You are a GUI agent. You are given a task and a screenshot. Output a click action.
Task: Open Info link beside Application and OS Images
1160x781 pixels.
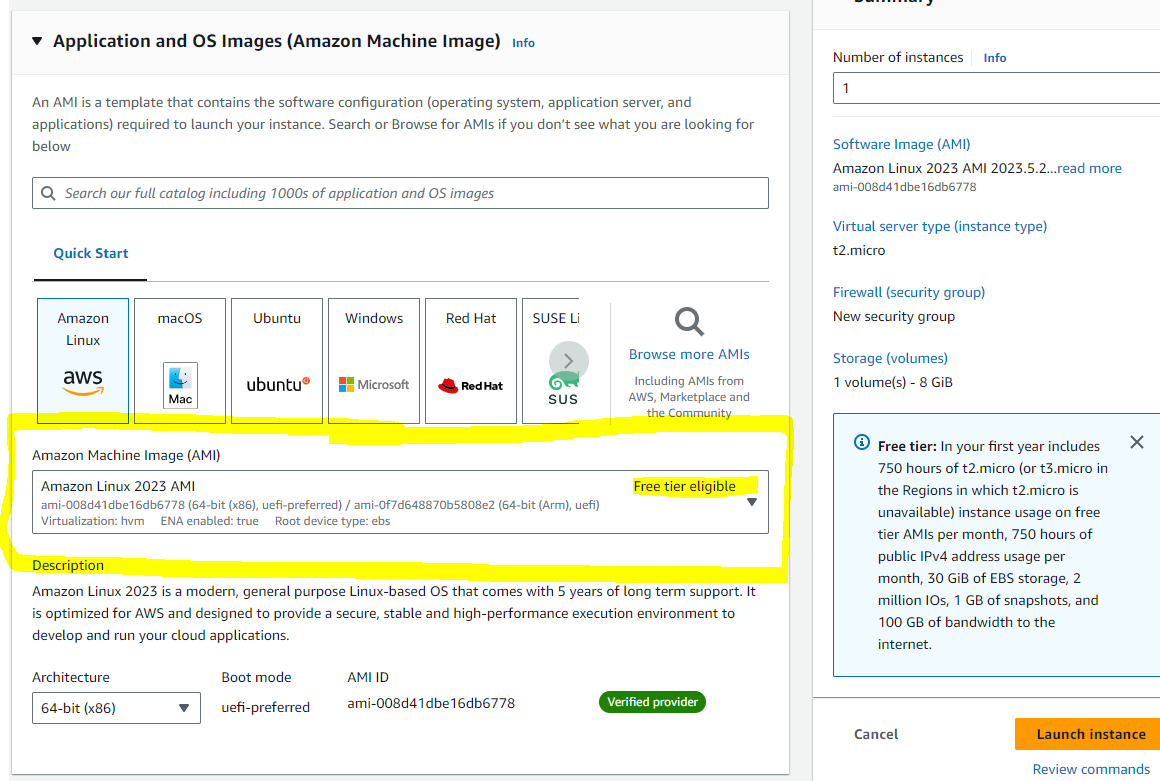coord(523,43)
